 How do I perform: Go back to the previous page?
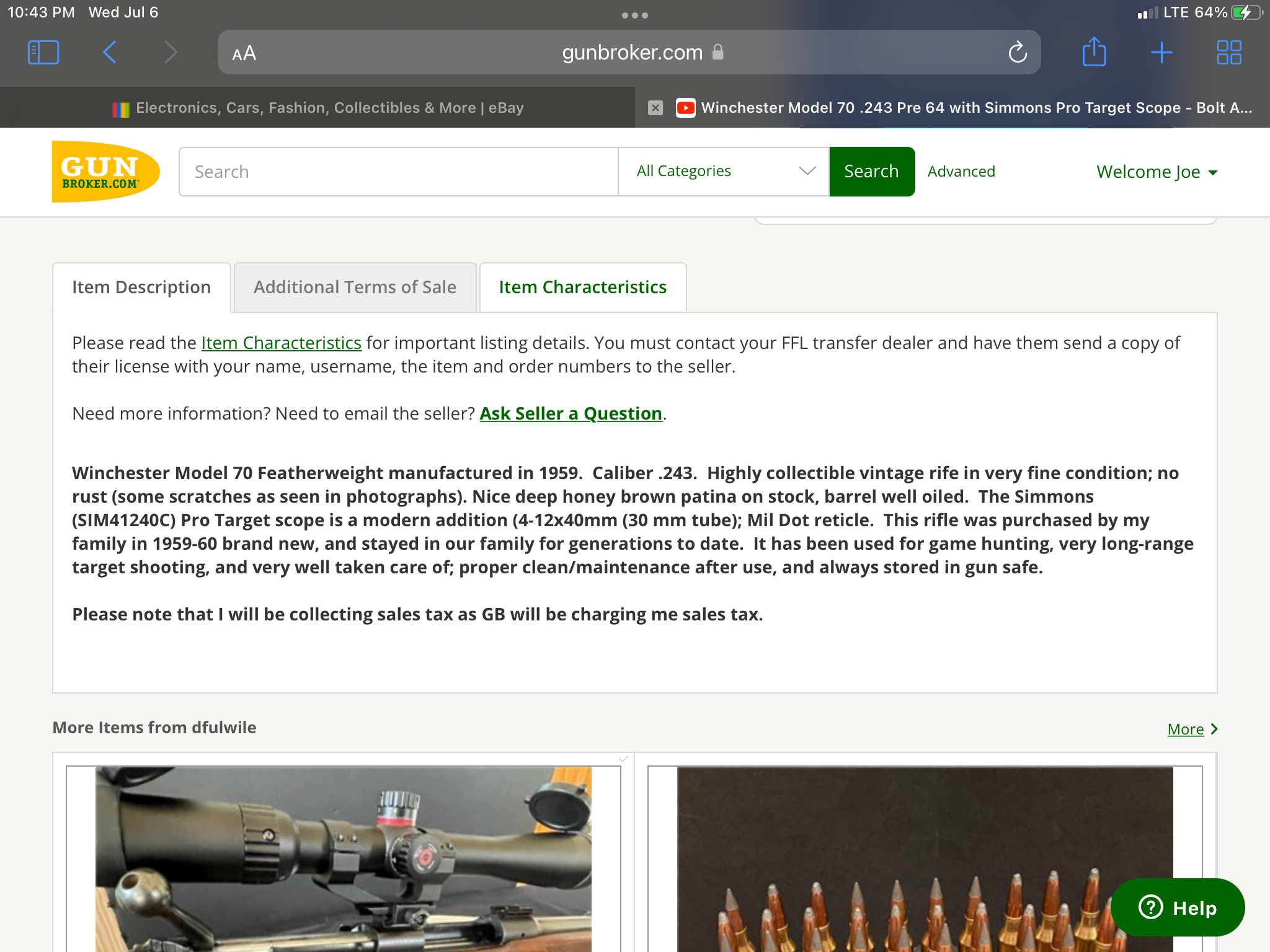click(110, 53)
